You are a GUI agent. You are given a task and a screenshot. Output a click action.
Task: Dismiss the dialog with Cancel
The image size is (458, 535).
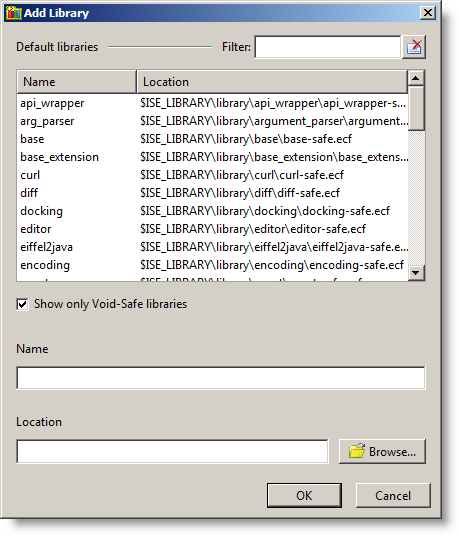point(393,495)
